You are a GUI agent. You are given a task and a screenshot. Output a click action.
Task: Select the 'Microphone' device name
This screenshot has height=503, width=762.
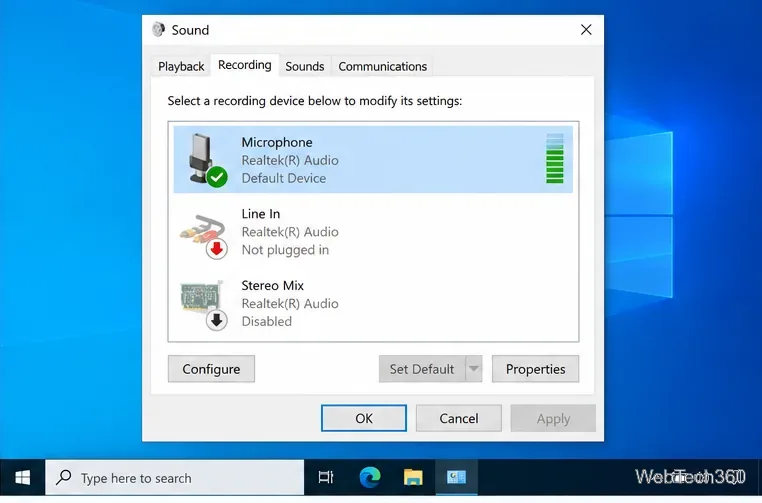pos(277,142)
